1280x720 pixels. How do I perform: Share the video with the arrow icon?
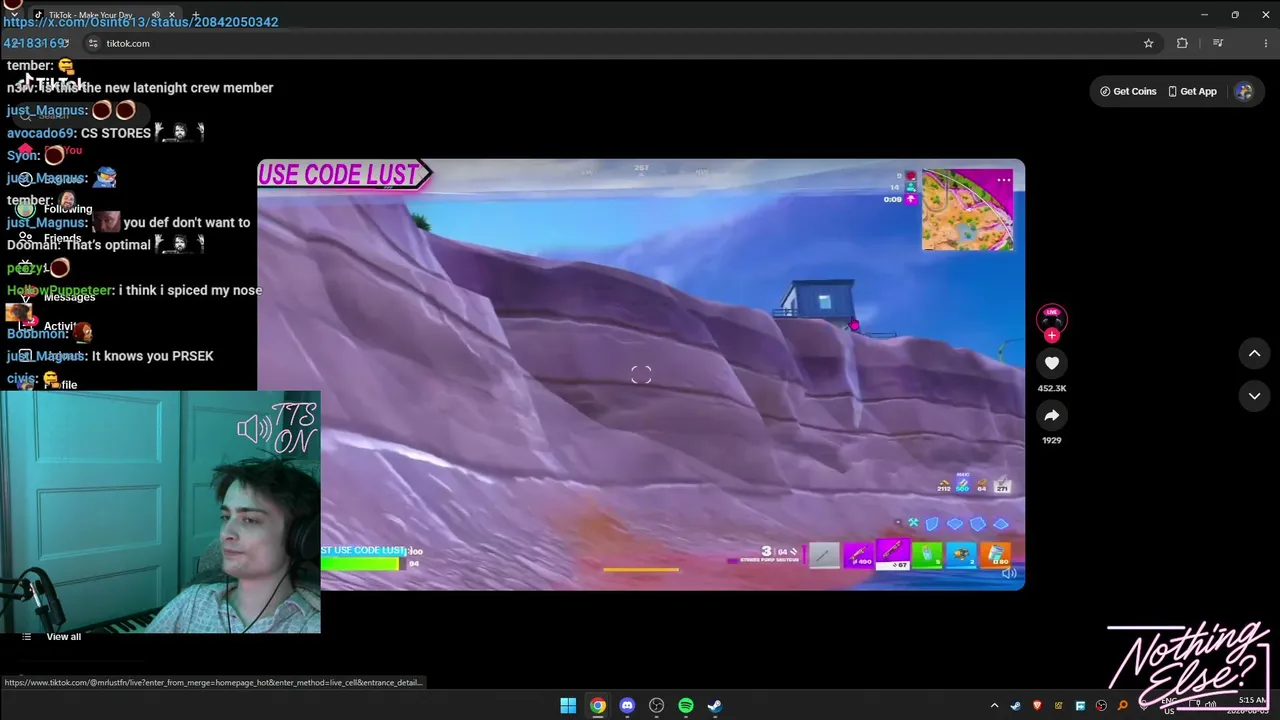(1051, 415)
